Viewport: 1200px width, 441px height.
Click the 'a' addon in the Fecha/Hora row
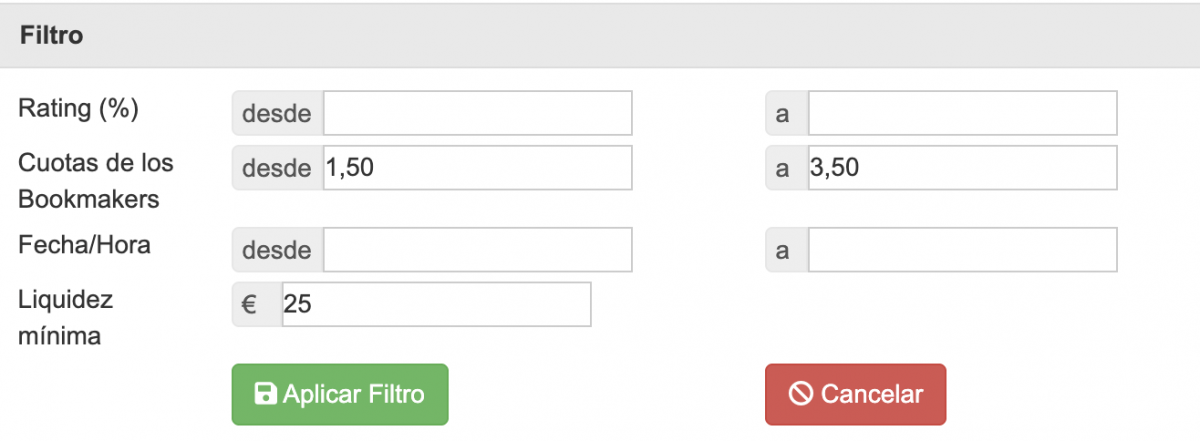click(x=783, y=250)
